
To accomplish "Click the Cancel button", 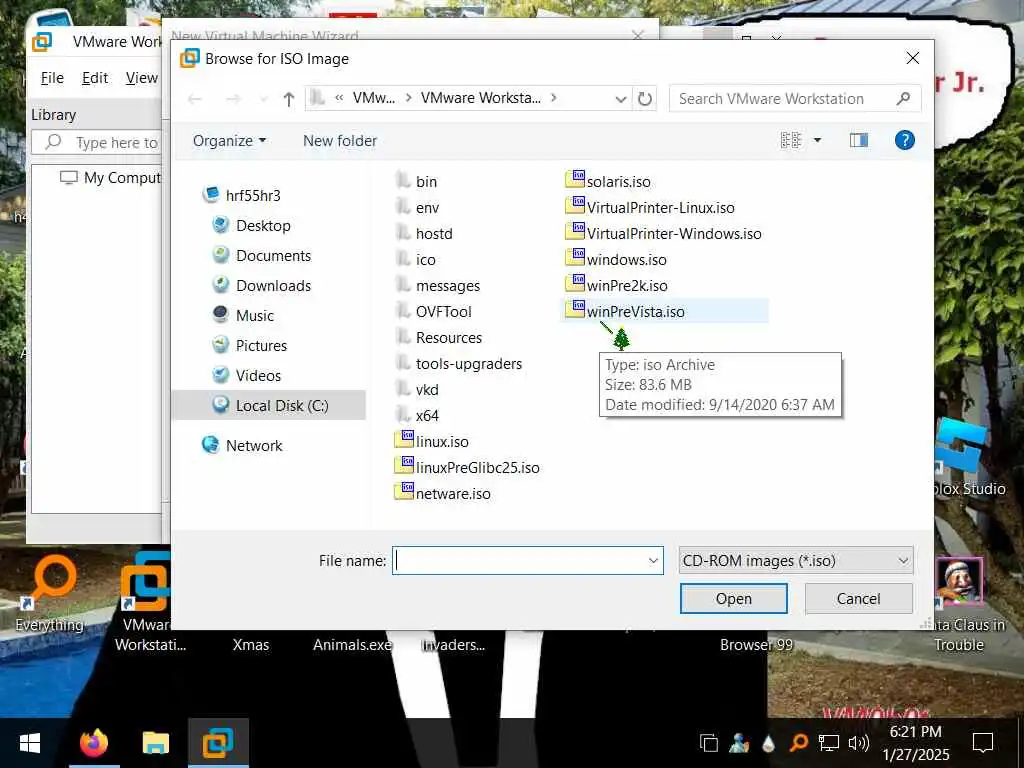I will (x=858, y=598).
